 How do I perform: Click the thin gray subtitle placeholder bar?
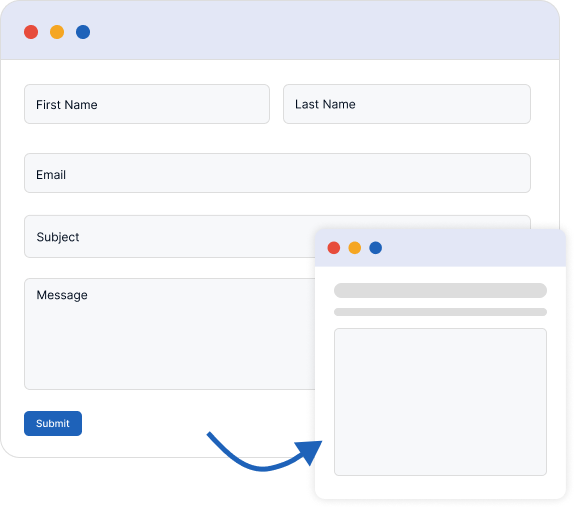(x=440, y=312)
